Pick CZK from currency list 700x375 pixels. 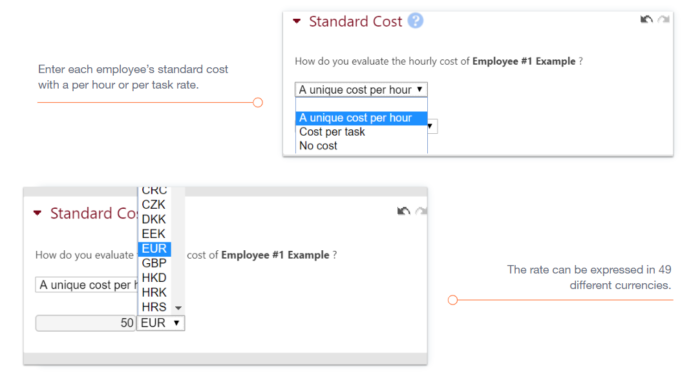[154, 204]
